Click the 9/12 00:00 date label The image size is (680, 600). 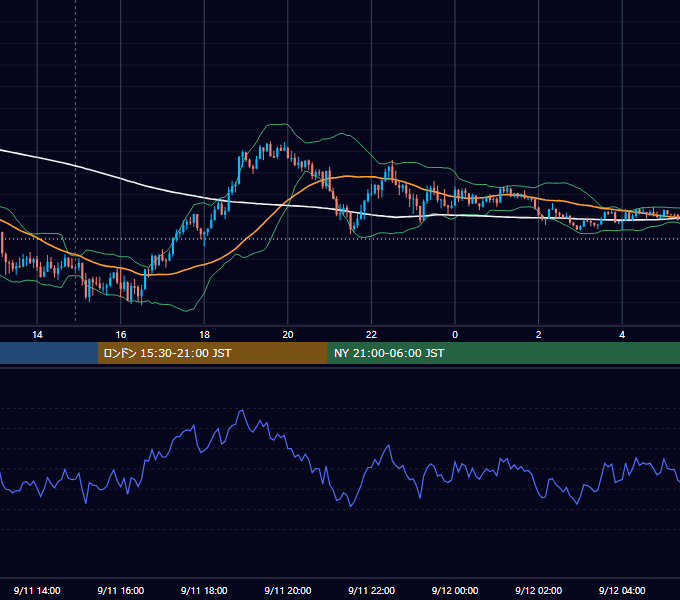pyautogui.click(x=455, y=590)
